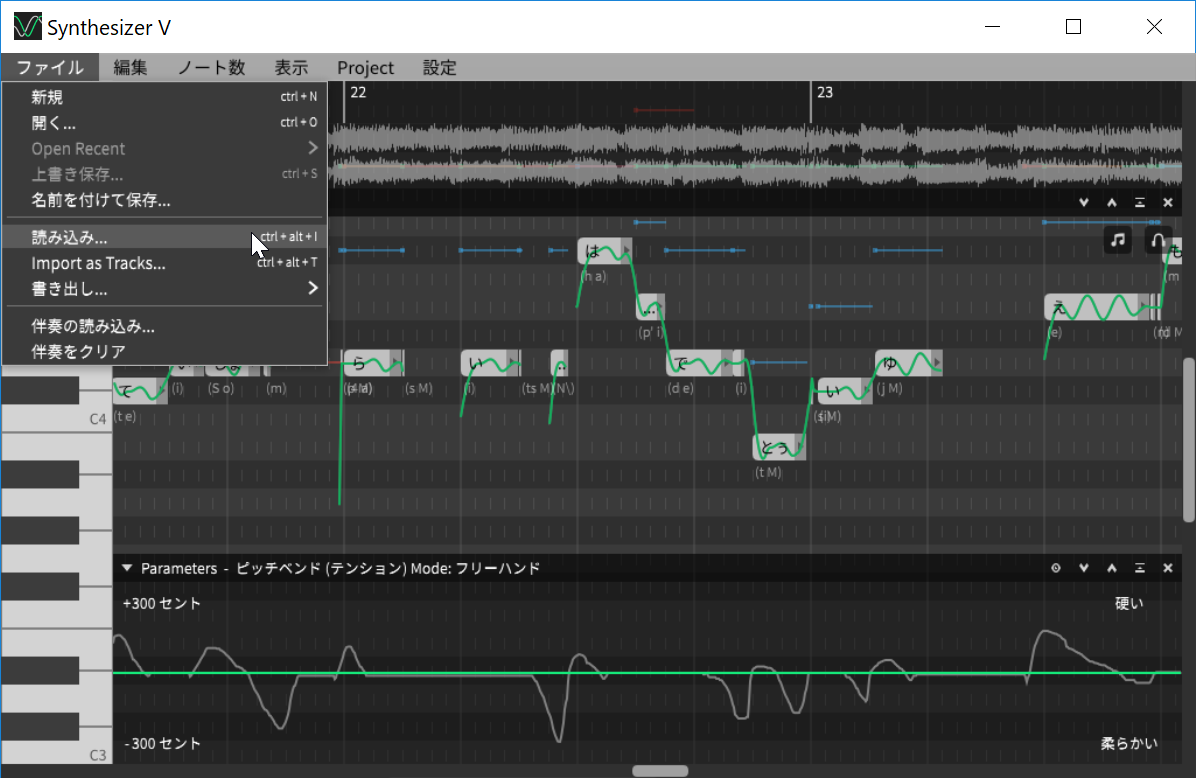Click piano roll panel's up-chevron icon

tap(1112, 203)
